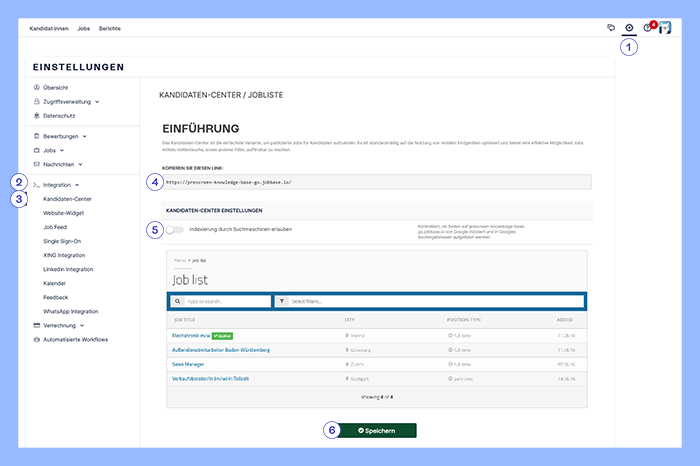
Task: Select Single Sign-On in the sidebar
Action: pyautogui.click(x=62, y=241)
